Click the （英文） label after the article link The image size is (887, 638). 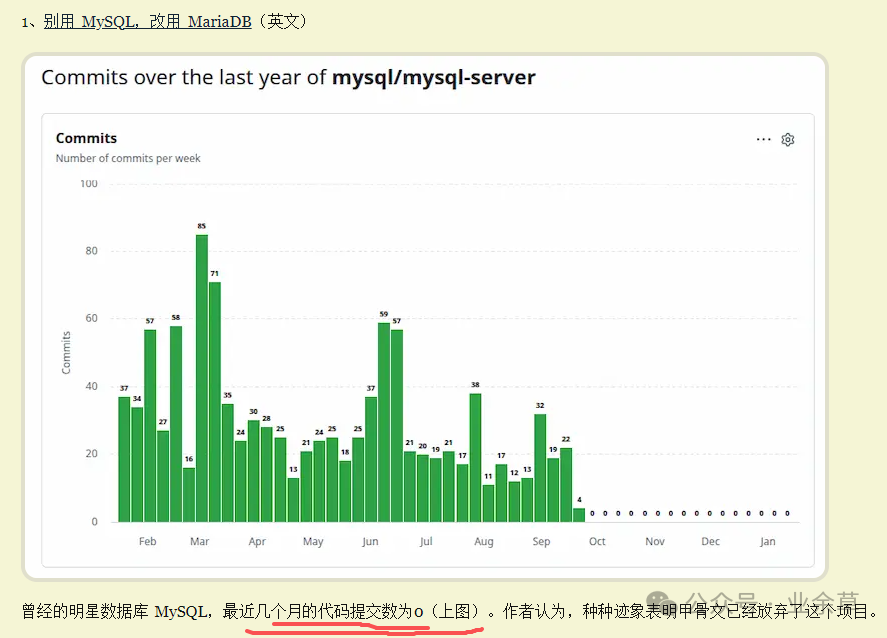tap(283, 20)
